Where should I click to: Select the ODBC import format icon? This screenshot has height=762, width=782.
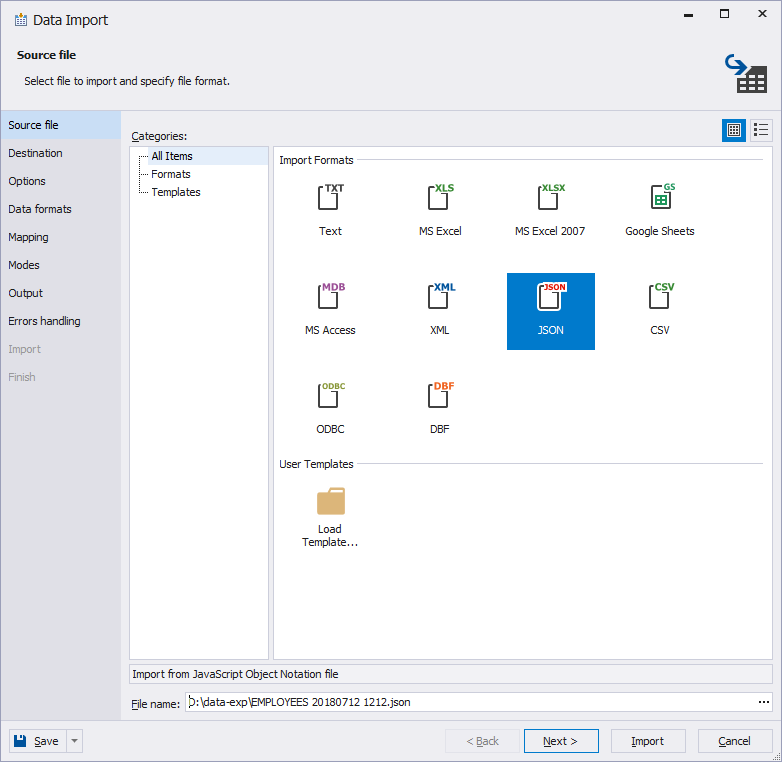tap(330, 395)
